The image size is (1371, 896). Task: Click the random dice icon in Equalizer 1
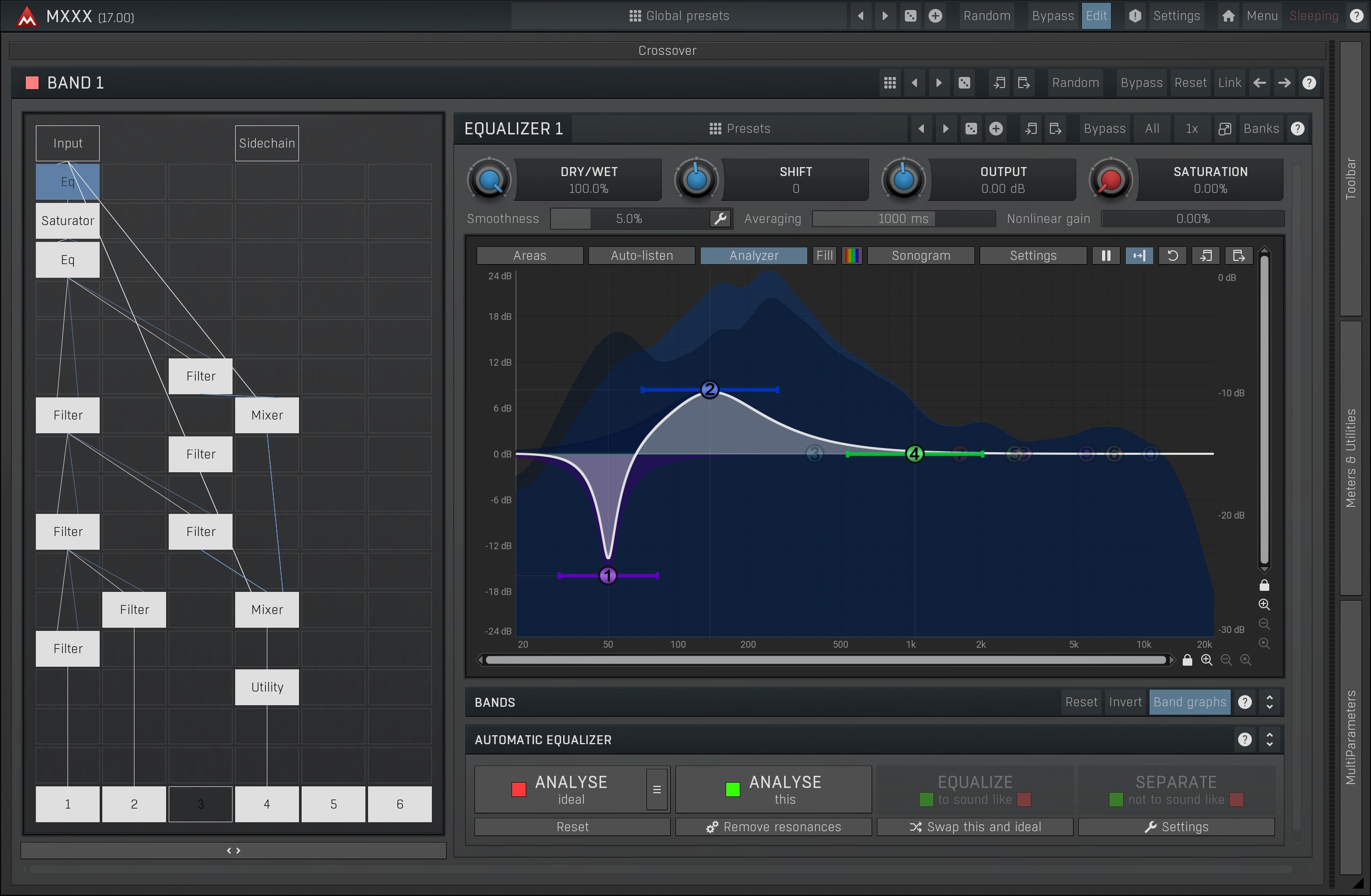point(971,129)
